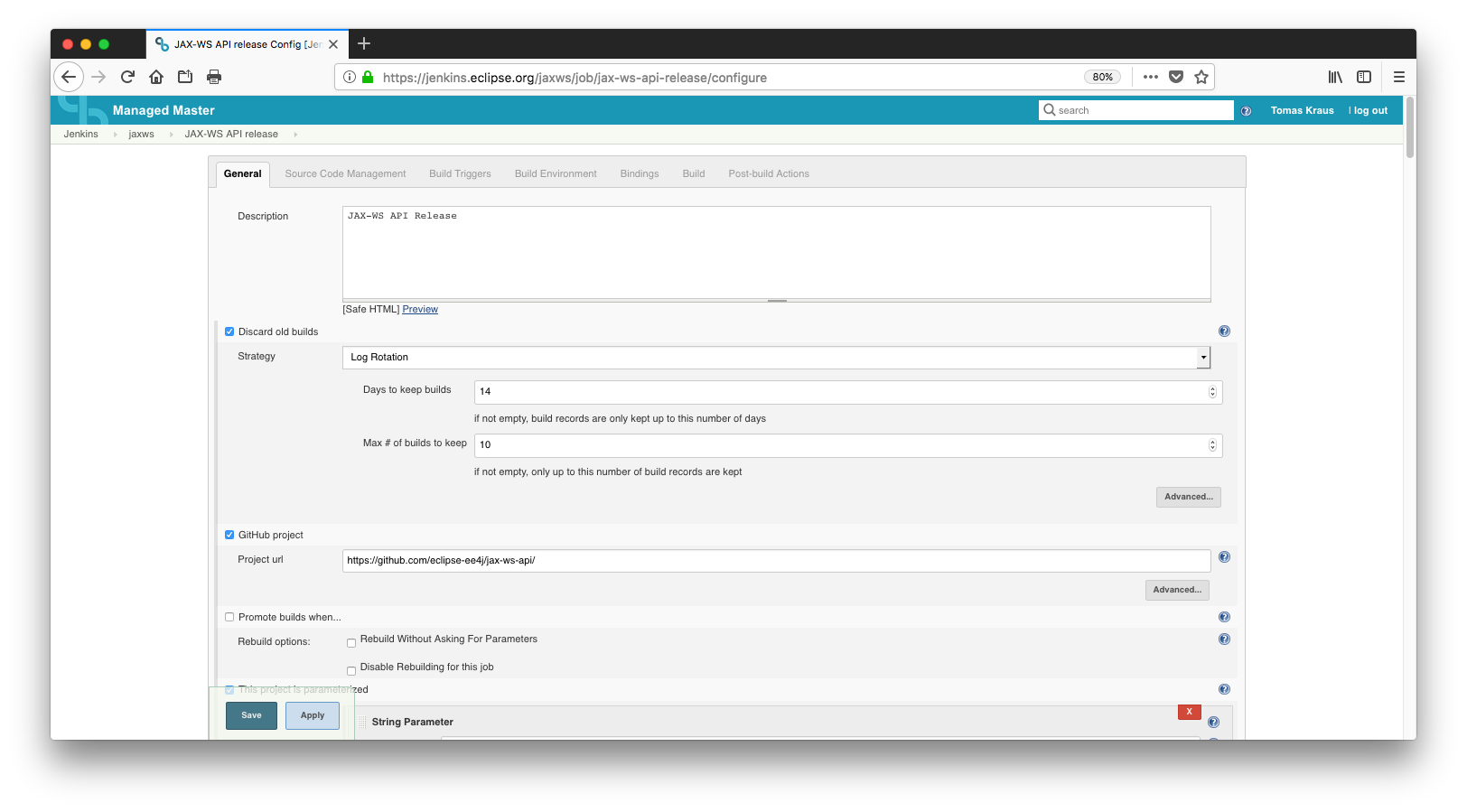This screenshot has height=812, width=1467.
Task: Enable Promote builds when checkbox
Action: tap(229, 617)
